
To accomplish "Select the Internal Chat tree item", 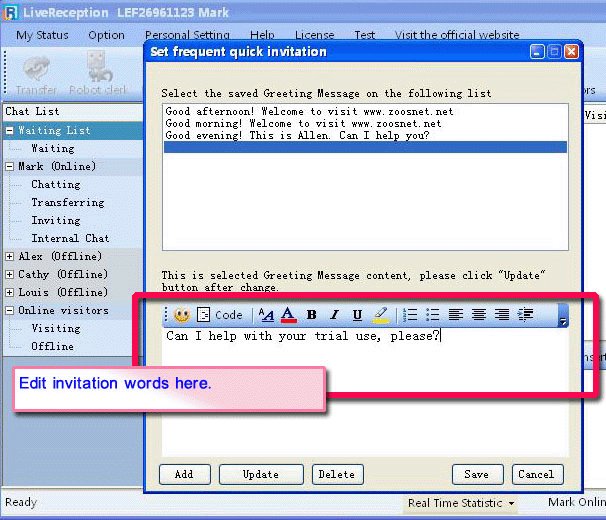I will [70, 239].
